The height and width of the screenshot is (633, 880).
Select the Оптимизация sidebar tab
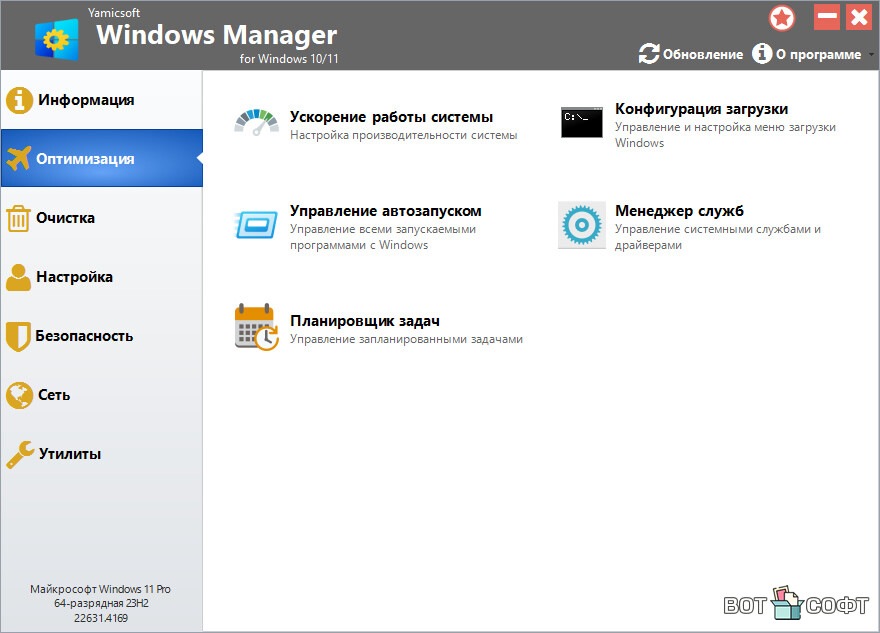(x=85, y=159)
